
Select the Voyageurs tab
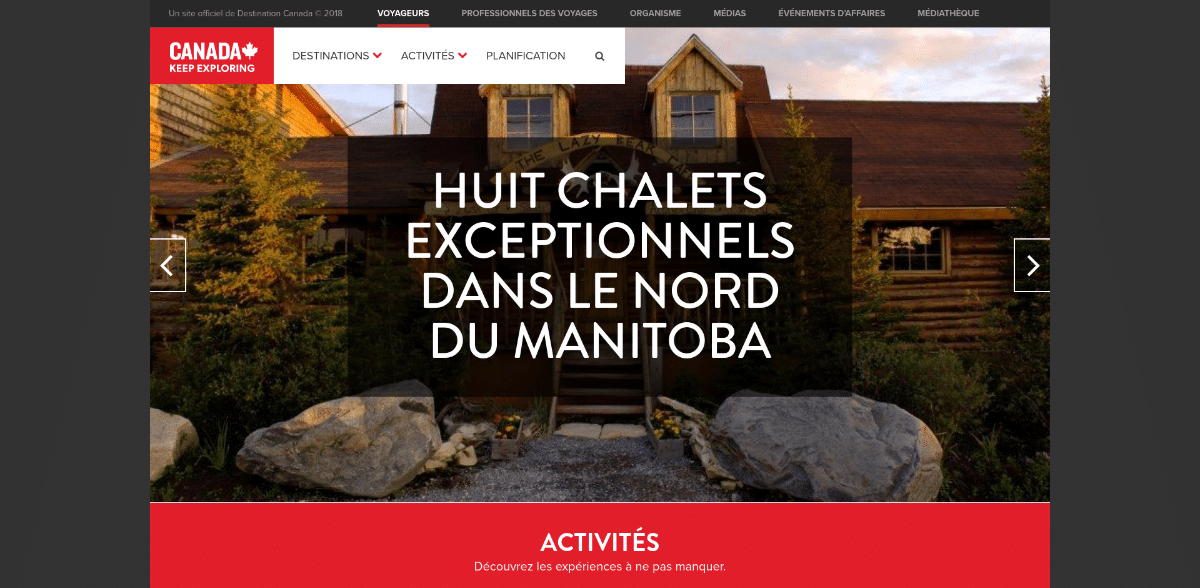403,13
